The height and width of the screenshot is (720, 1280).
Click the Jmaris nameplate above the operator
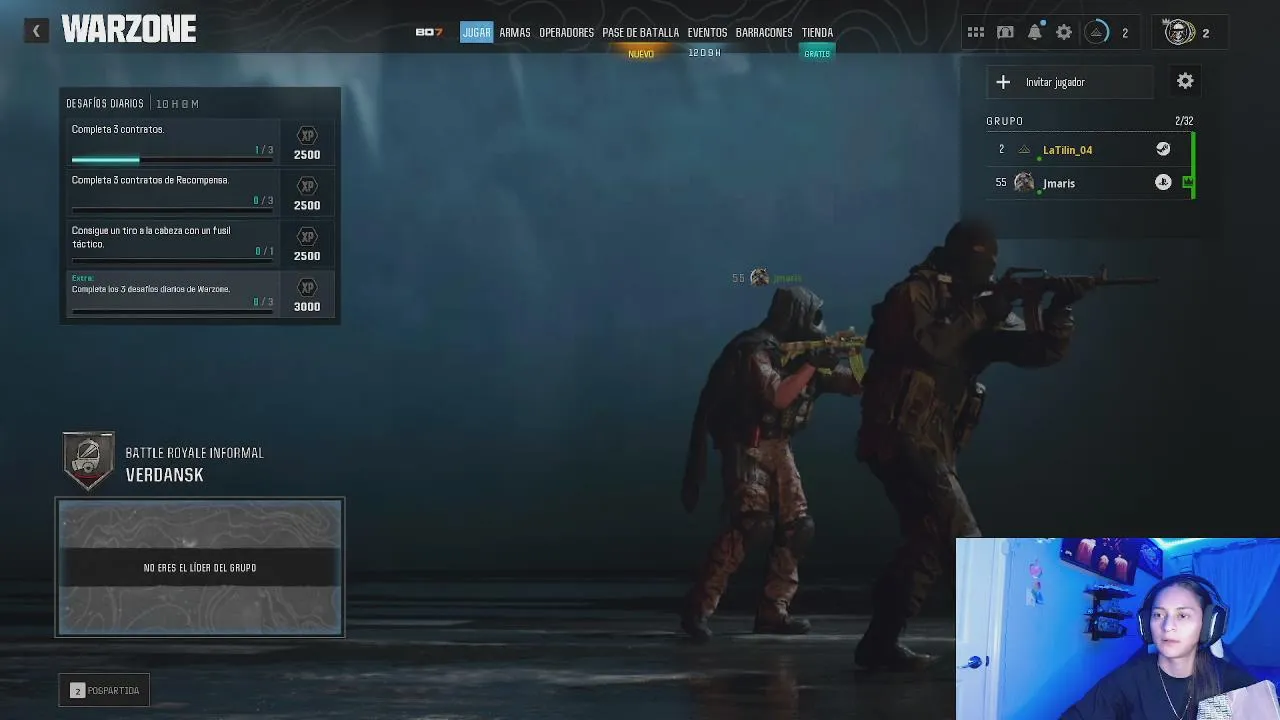(x=767, y=278)
